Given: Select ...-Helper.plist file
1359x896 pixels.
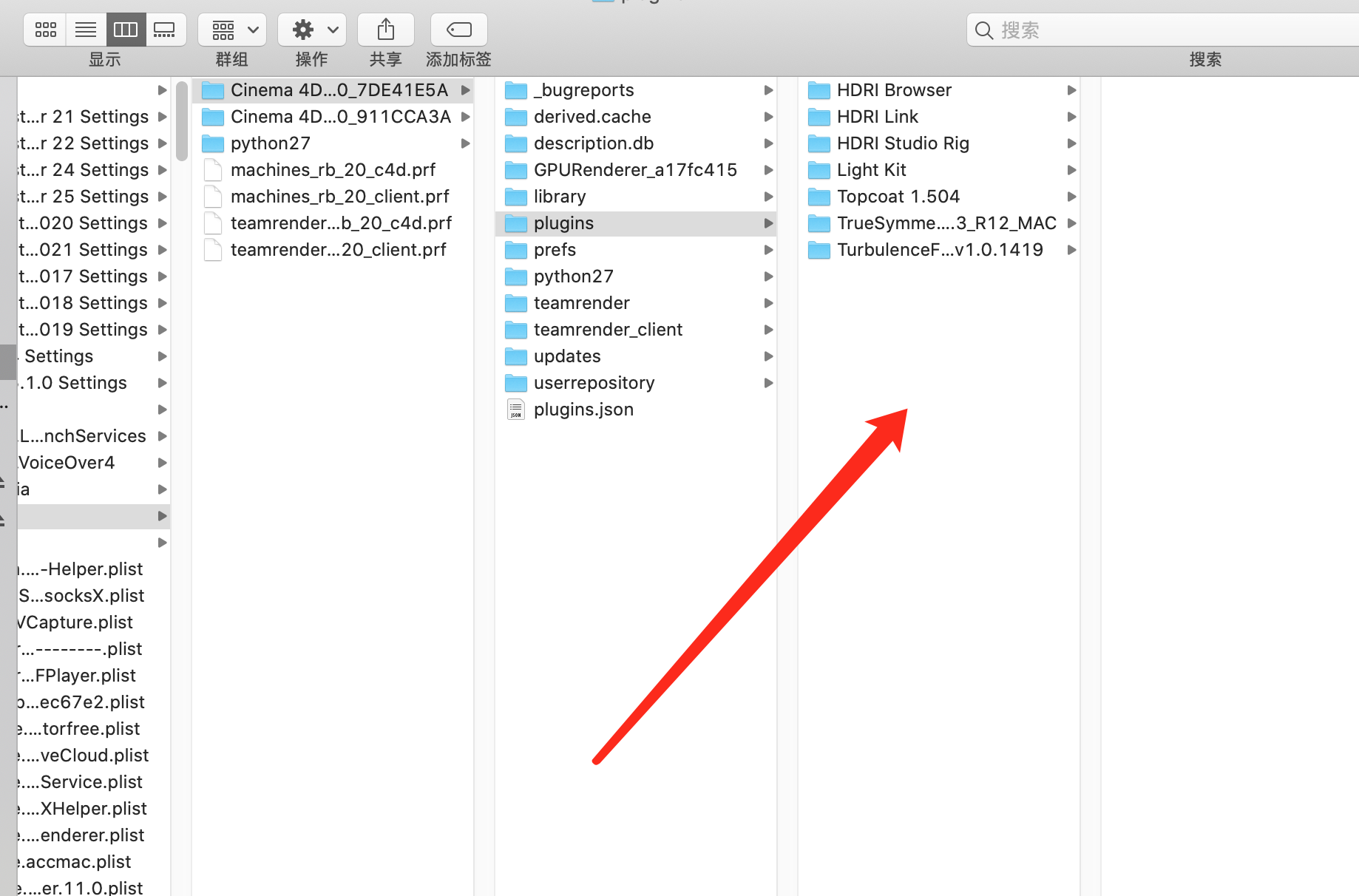Looking at the screenshot, I should pos(94,569).
